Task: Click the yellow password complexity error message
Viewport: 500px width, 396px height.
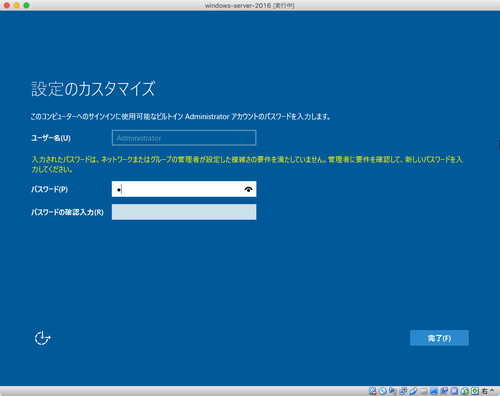Action: point(247,164)
